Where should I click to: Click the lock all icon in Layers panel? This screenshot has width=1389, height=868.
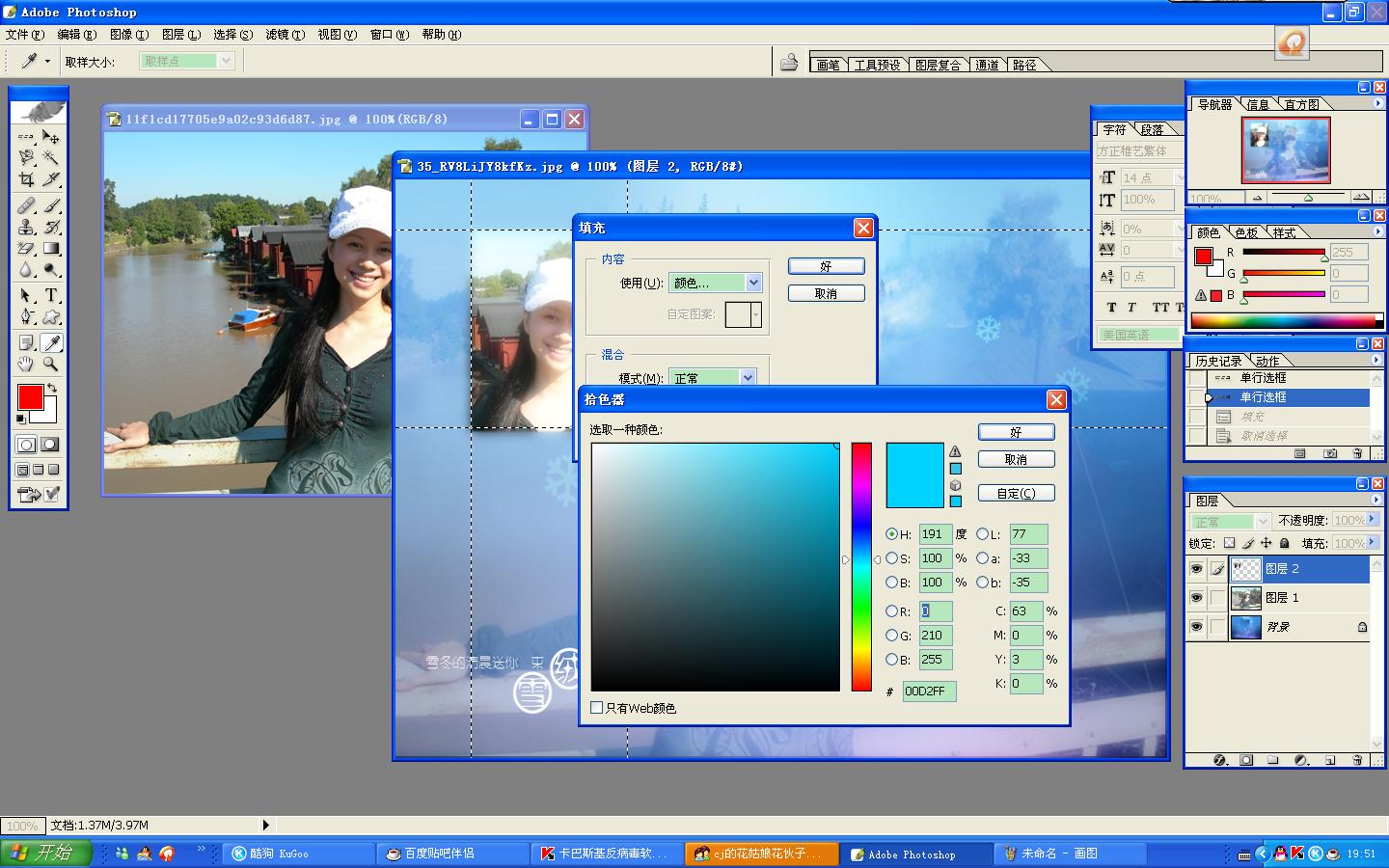[x=1284, y=543]
